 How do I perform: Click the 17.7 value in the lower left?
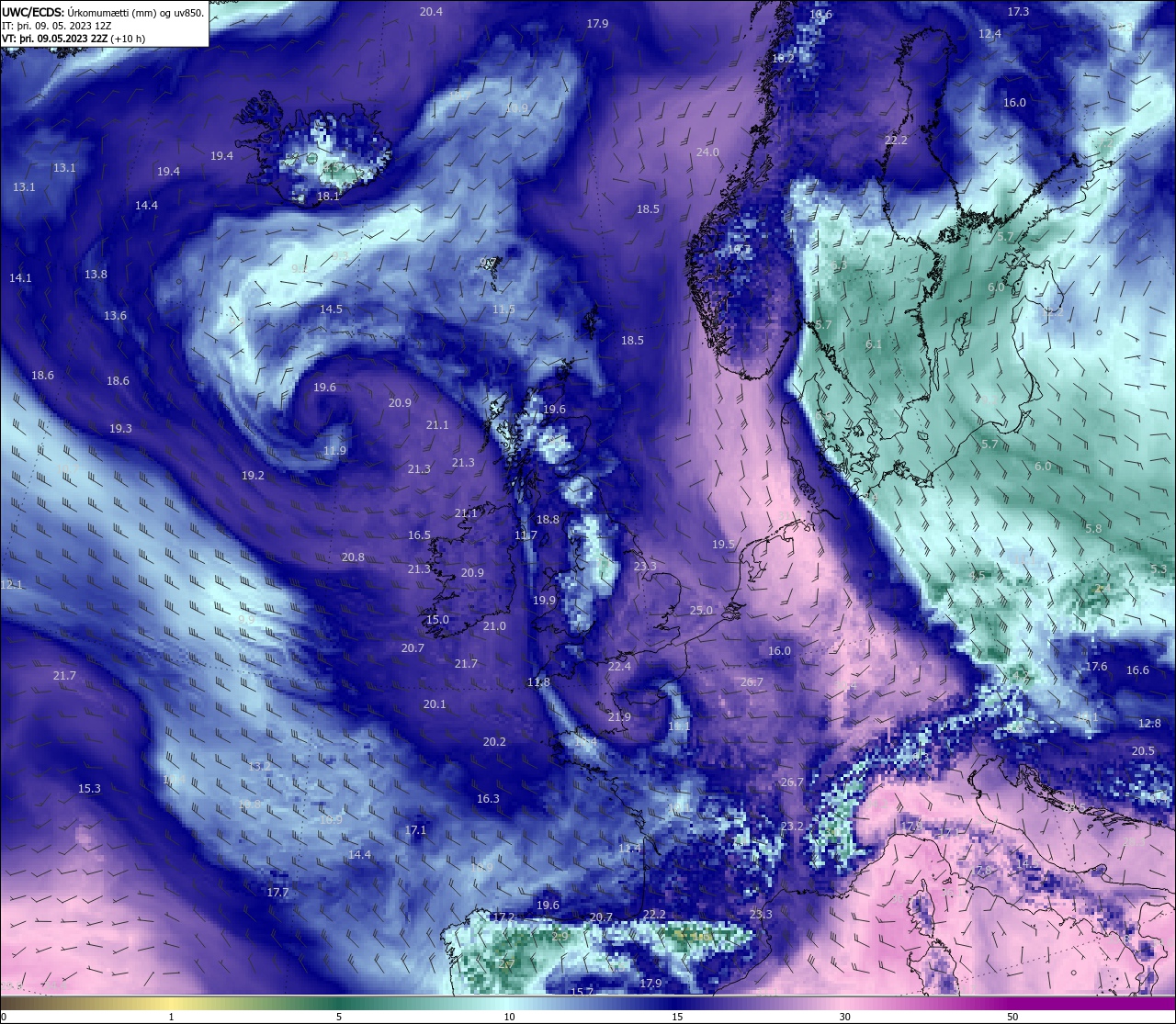coord(277,893)
